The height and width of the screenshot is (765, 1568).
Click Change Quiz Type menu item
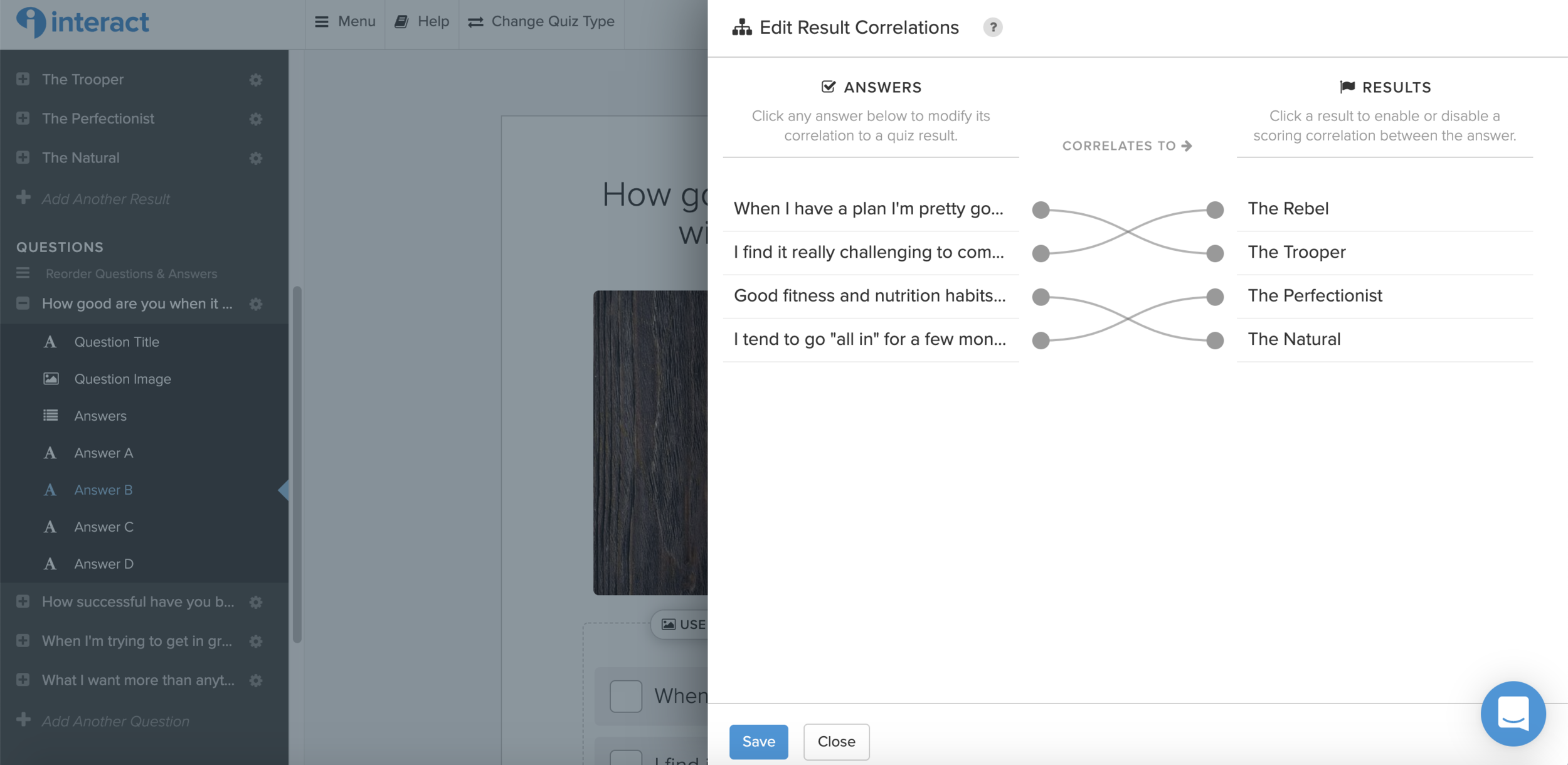[x=541, y=22]
